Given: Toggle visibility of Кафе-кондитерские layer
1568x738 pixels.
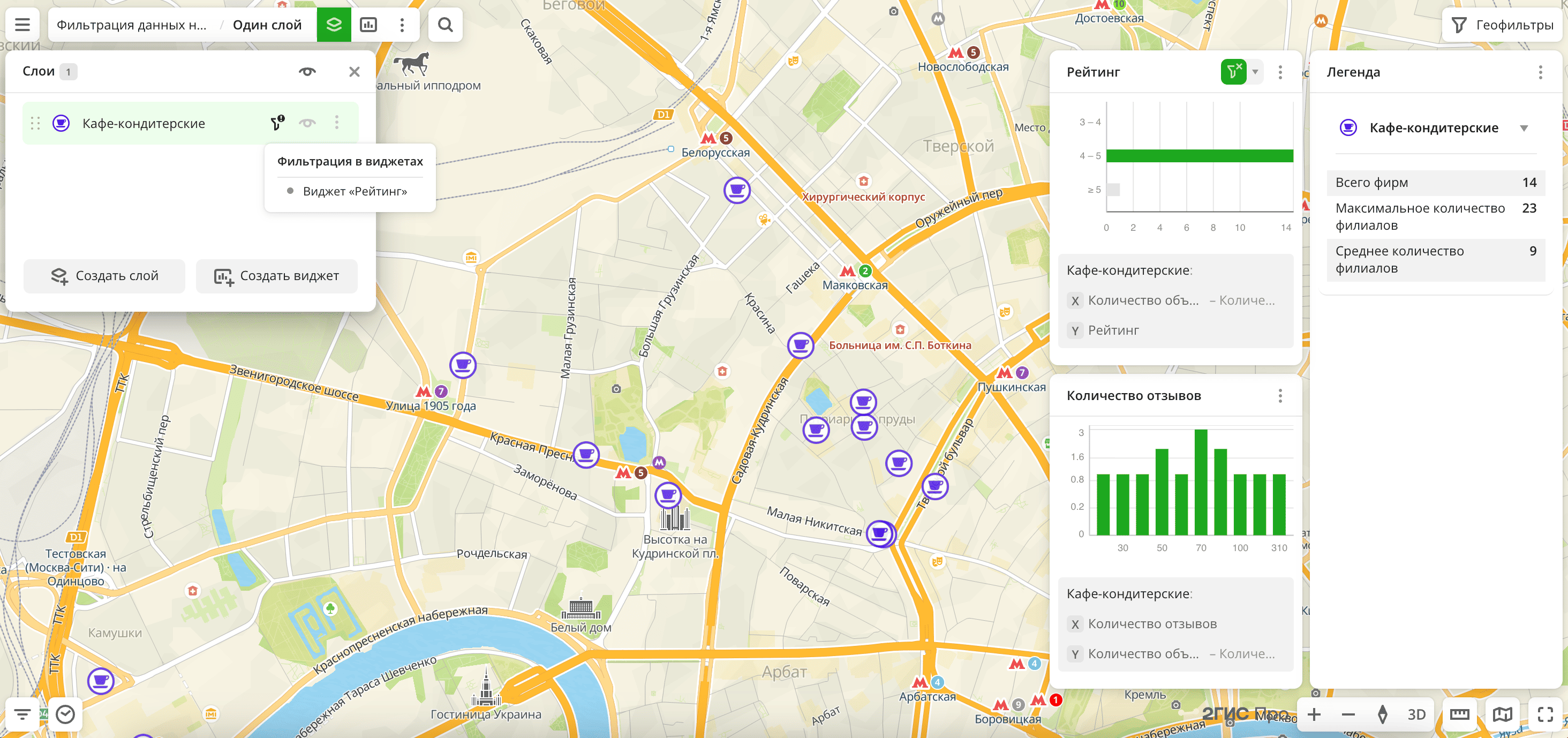Looking at the screenshot, I should pyautogui.click(x=307, y=123).
